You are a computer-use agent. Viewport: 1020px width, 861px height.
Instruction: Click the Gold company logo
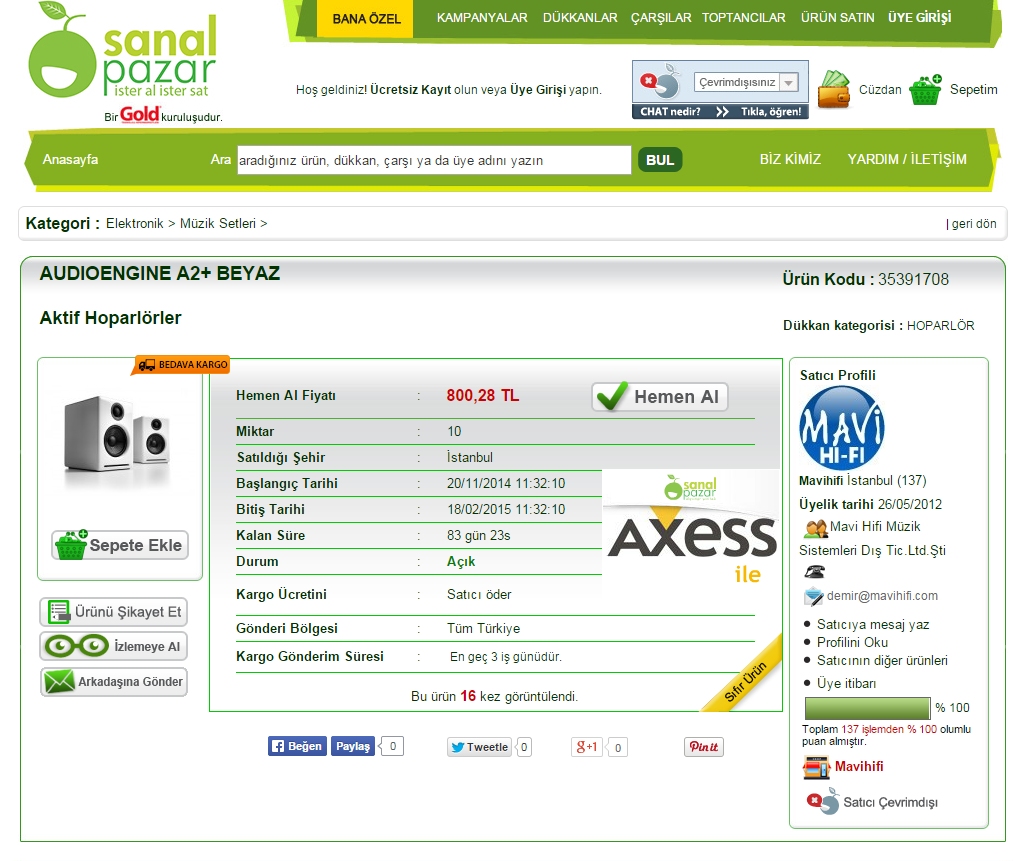[140, 114]
